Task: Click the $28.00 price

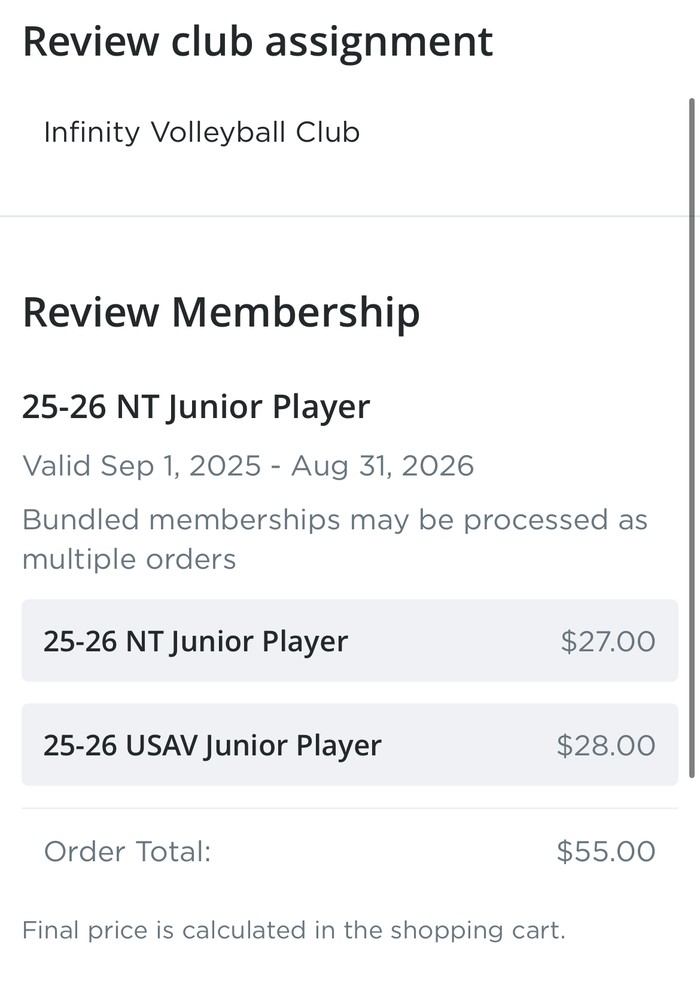Action: (x=606, y=745)
